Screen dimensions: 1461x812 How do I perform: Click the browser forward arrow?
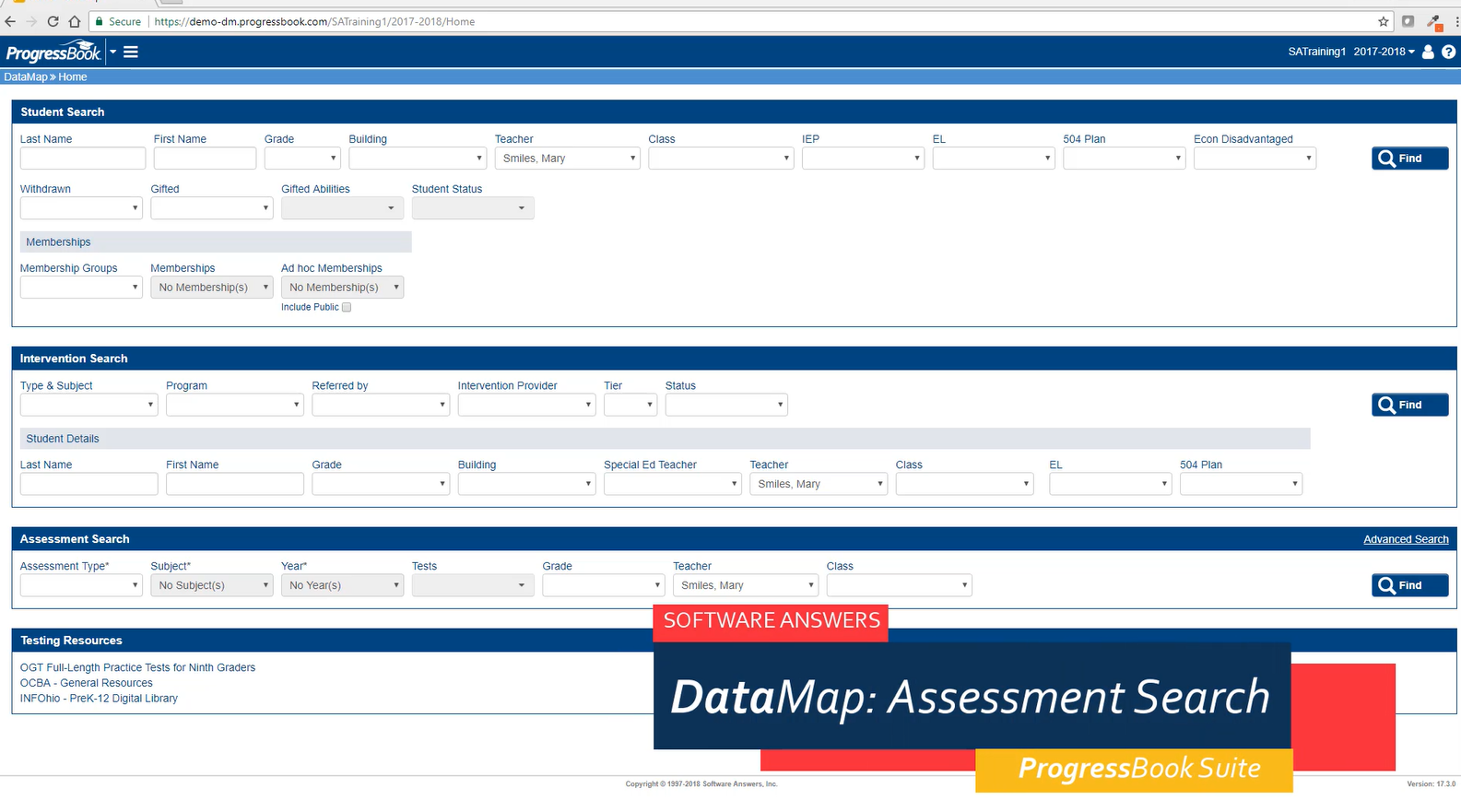click(x=31, y=21)
